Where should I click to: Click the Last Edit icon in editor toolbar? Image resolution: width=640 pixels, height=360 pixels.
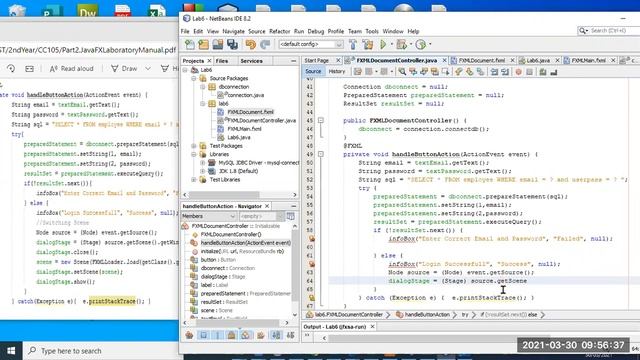click(358, 72)
